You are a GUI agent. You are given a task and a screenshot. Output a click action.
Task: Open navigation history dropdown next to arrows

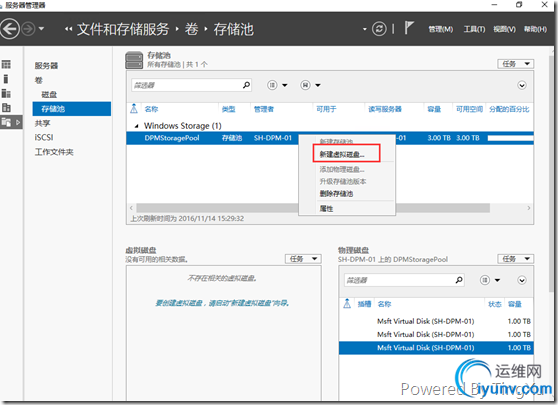42,28
